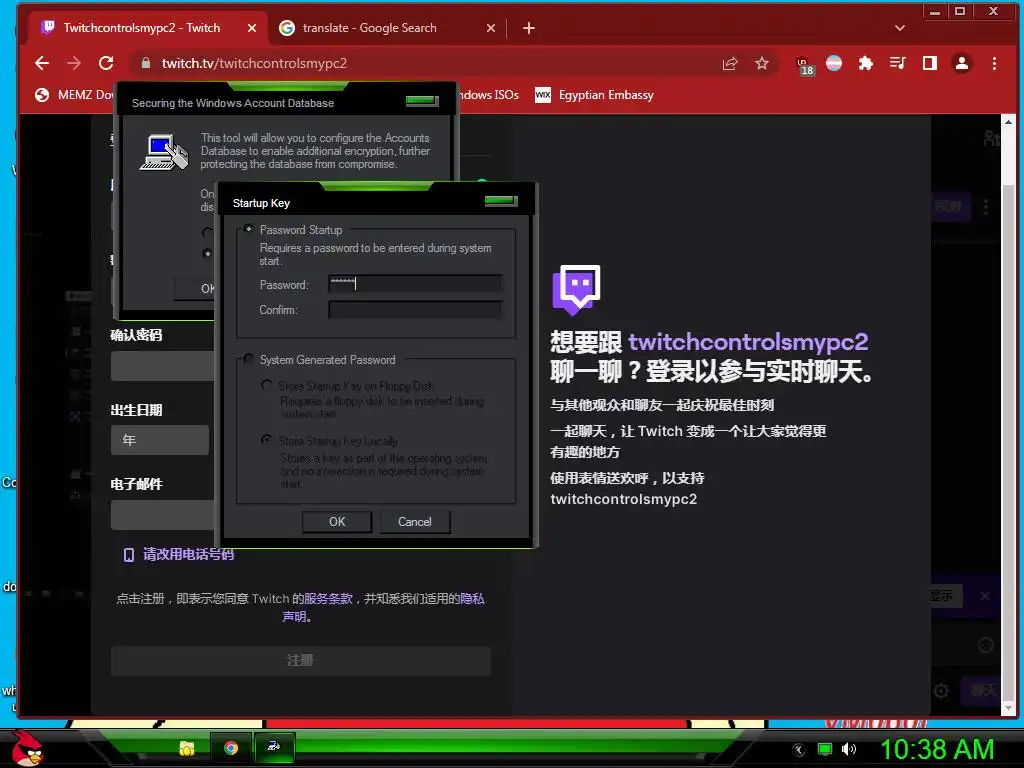Close the Twitch tab
This screenshot has height=768, width=1024.
tap(252, 28)
